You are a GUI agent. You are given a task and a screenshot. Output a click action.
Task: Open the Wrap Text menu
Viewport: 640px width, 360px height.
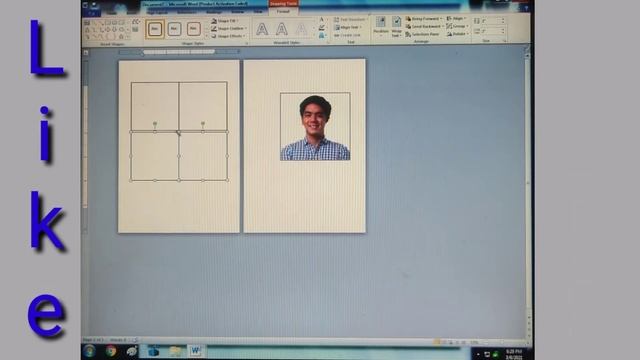tap(396, 27)
